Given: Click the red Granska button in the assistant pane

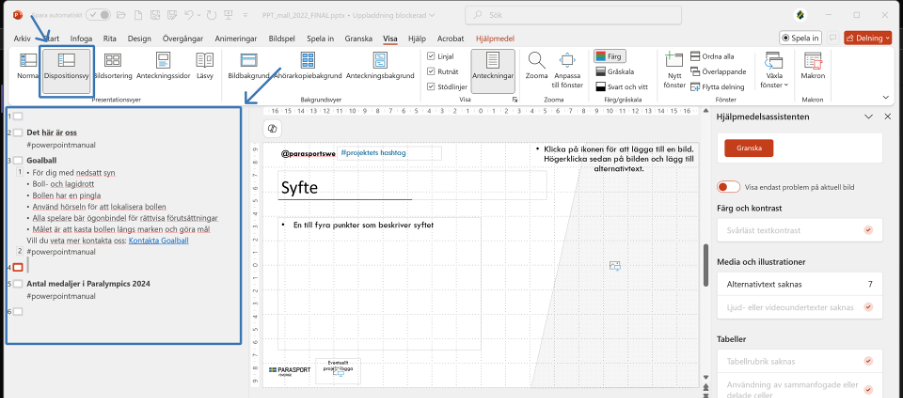Looking at the screenshot, I should tap(749, 148).
